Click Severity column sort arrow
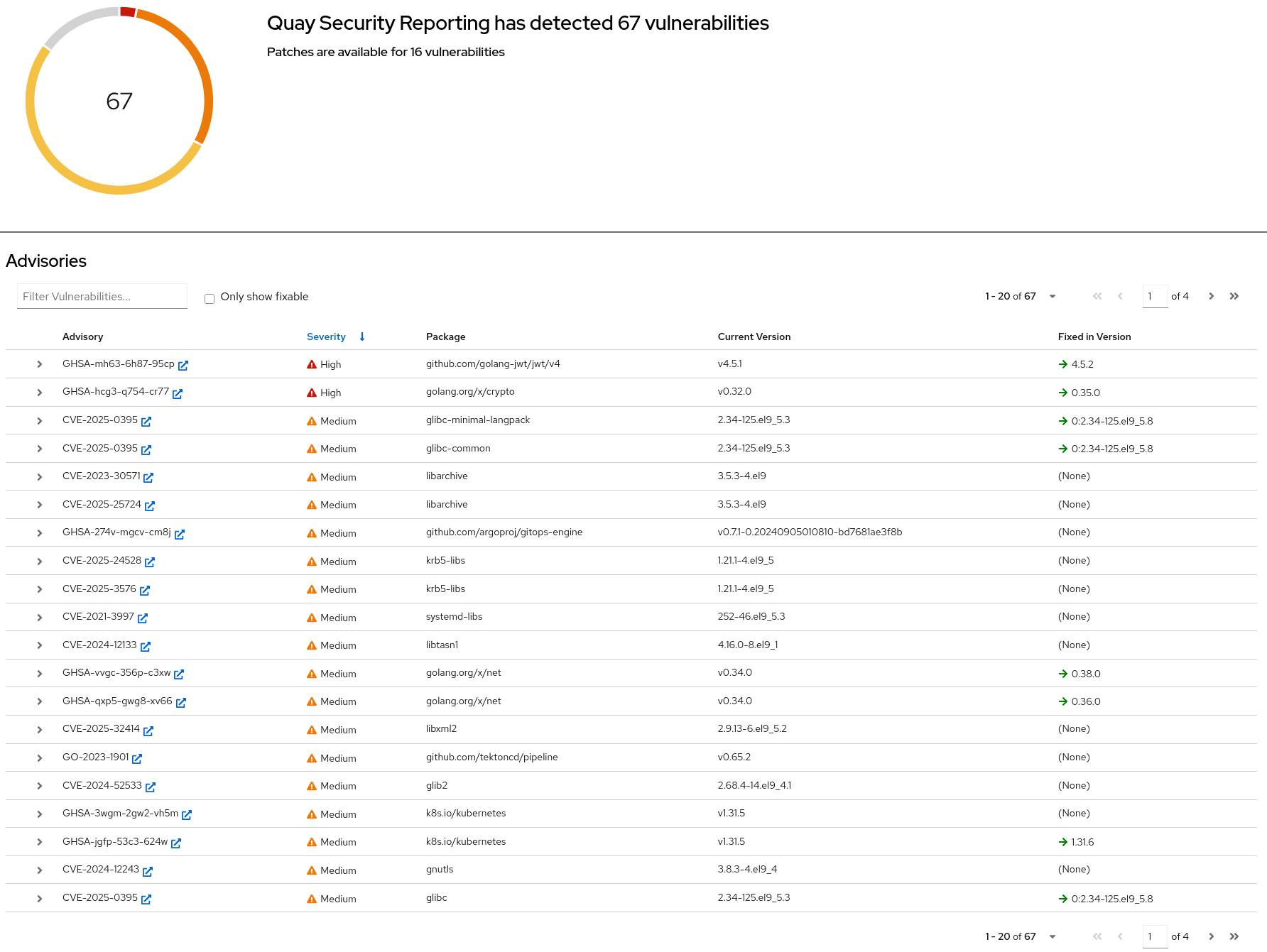Image resolution: width=1267 pixels, height=952 pixels. click(x=362, y=337)
